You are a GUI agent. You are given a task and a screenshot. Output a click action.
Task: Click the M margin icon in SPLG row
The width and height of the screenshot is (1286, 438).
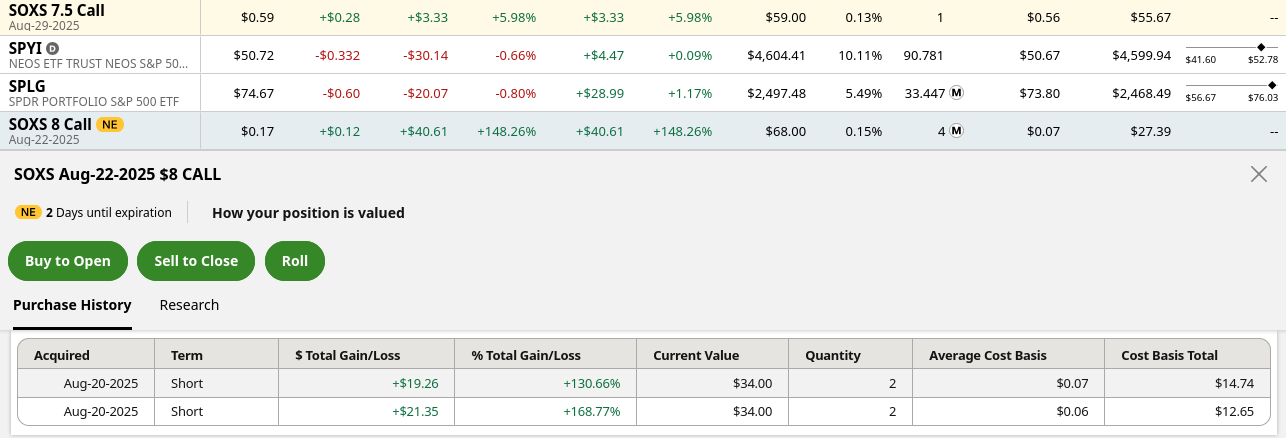coord(956,93)
